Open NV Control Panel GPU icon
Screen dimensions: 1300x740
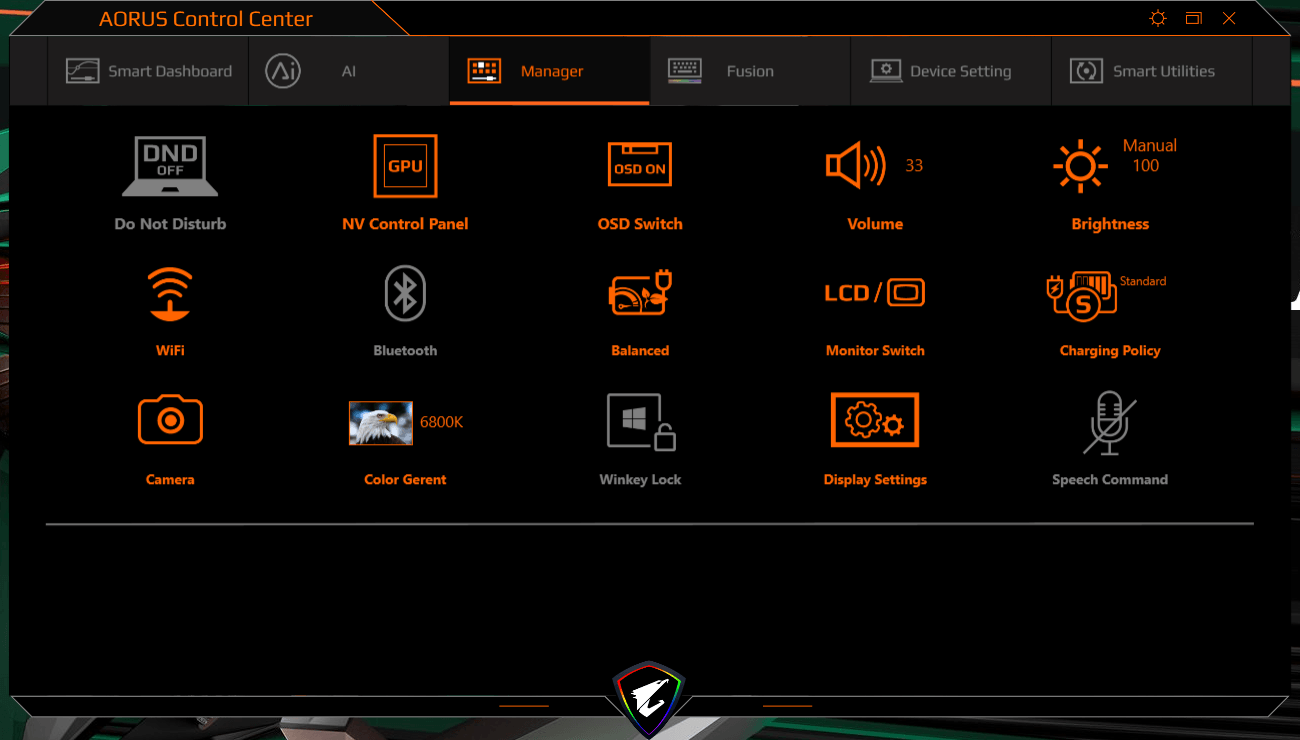click(x=405, y=166)
